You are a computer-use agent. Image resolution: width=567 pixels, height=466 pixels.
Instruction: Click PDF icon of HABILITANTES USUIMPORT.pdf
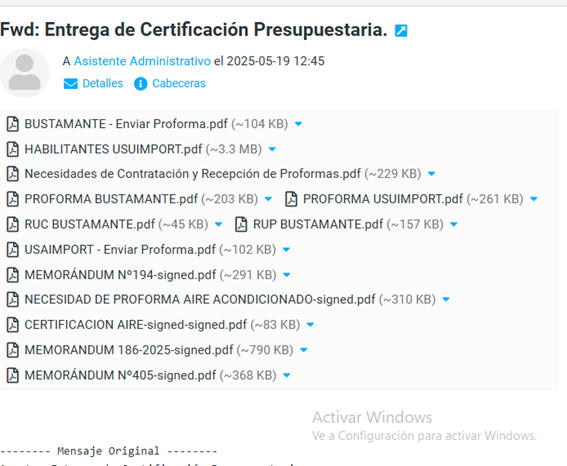13,149
